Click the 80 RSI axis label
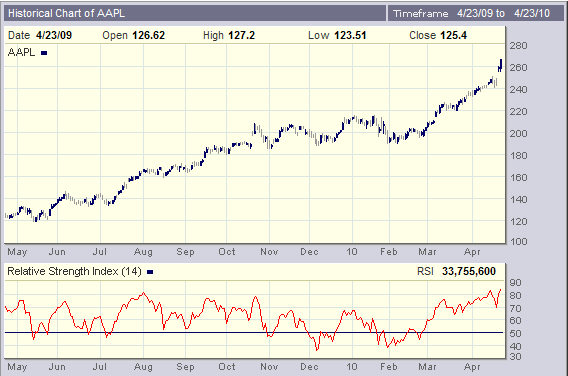 (x=515, y=296)
